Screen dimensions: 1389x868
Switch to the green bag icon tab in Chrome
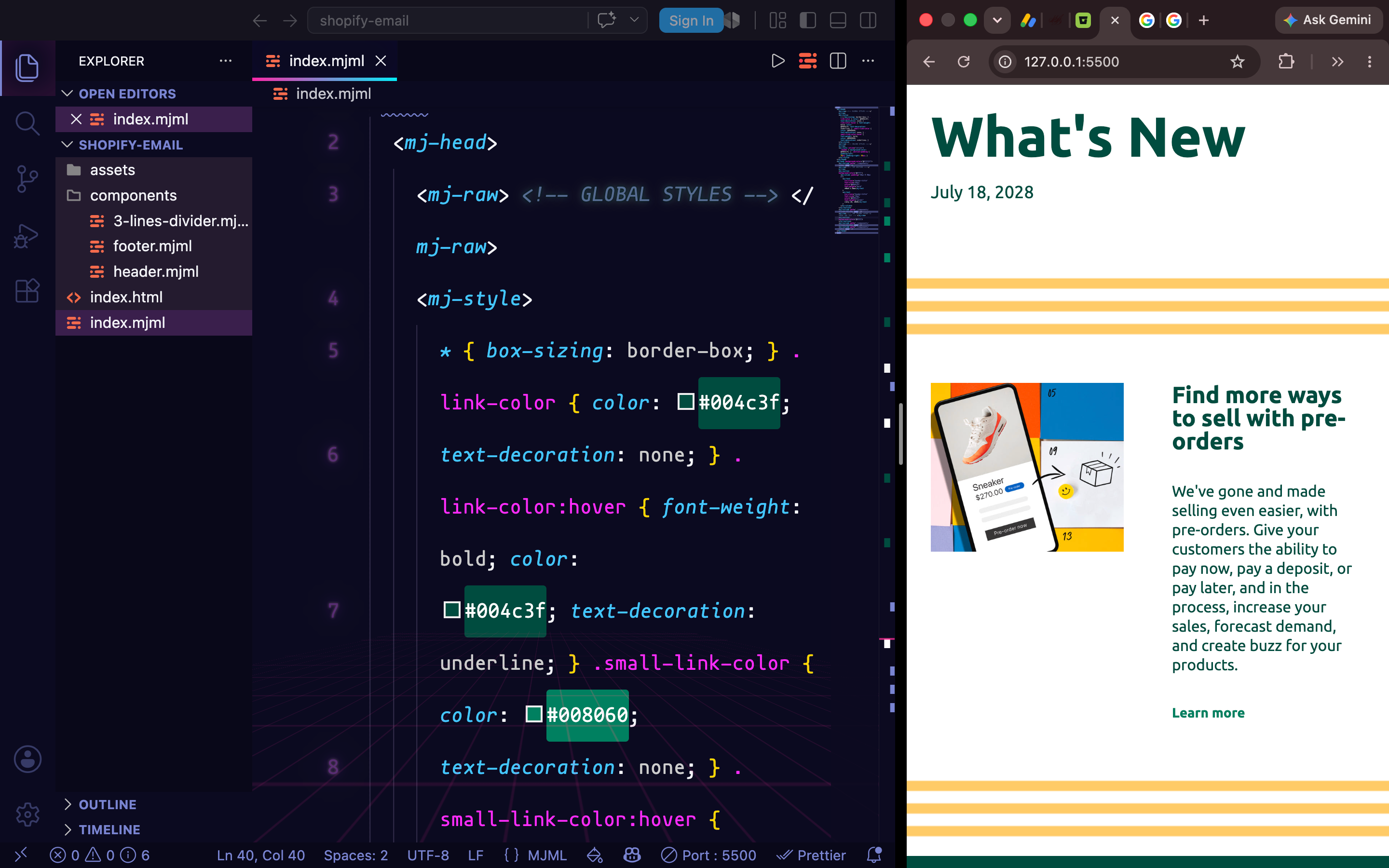(1082, 21)
